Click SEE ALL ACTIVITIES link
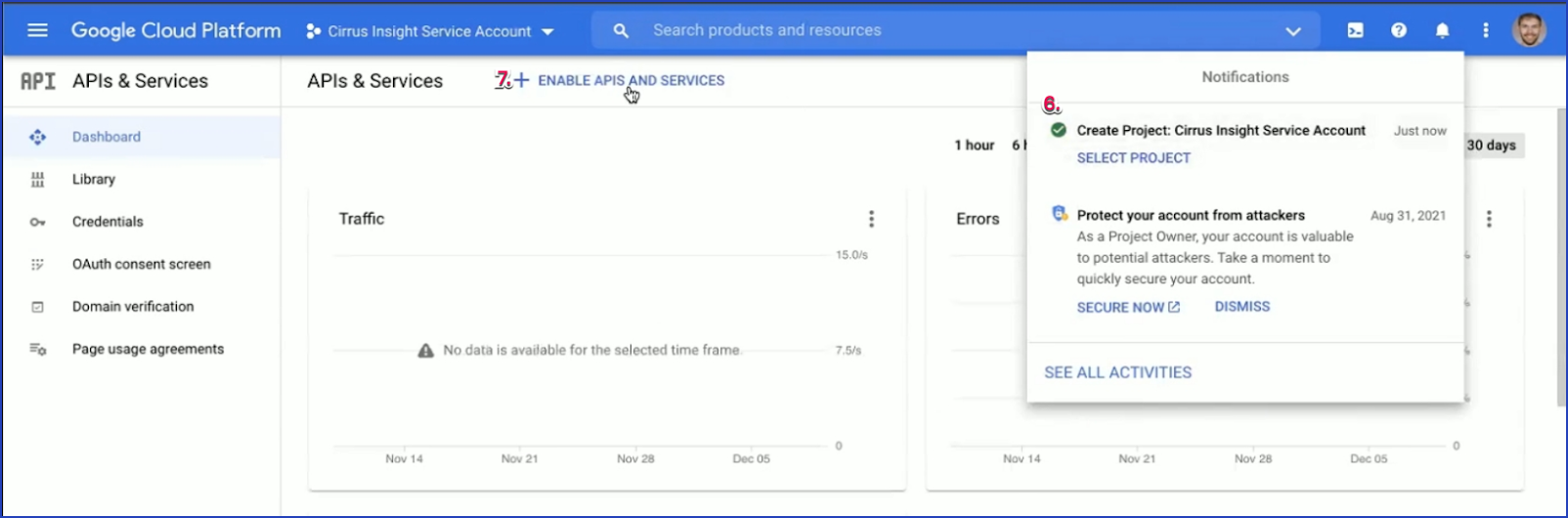 point(1117,372)
